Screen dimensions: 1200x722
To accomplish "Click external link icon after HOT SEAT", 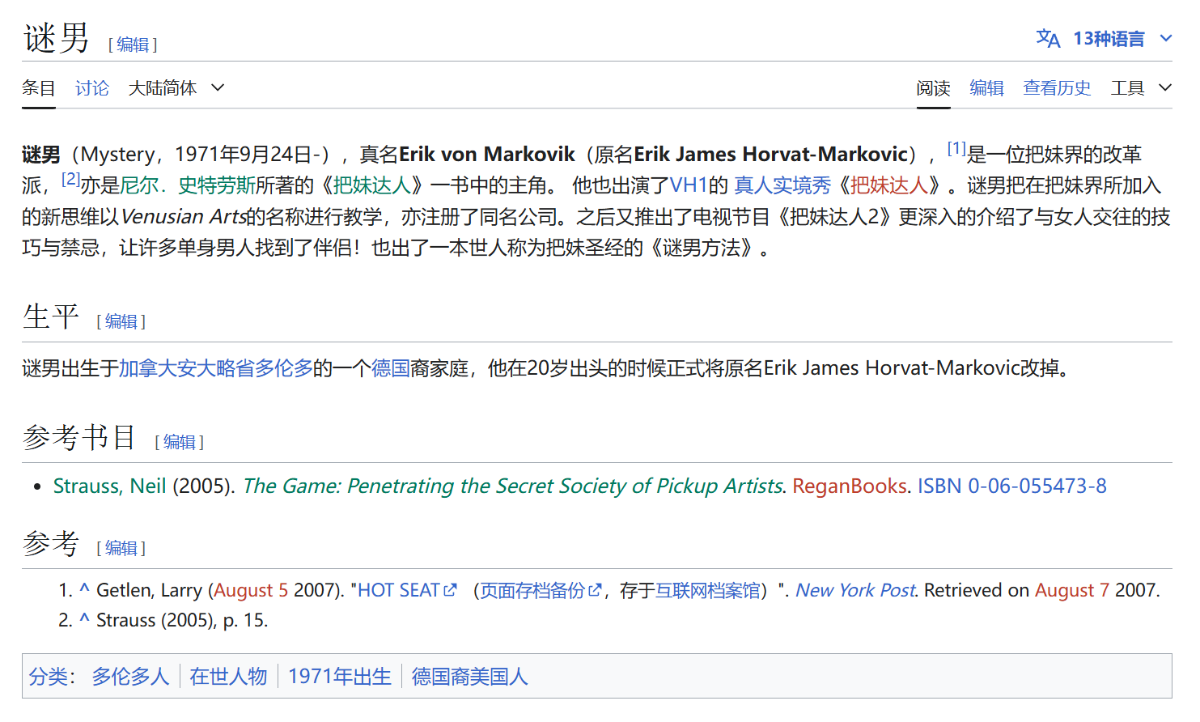I will (x=450, y=590).
